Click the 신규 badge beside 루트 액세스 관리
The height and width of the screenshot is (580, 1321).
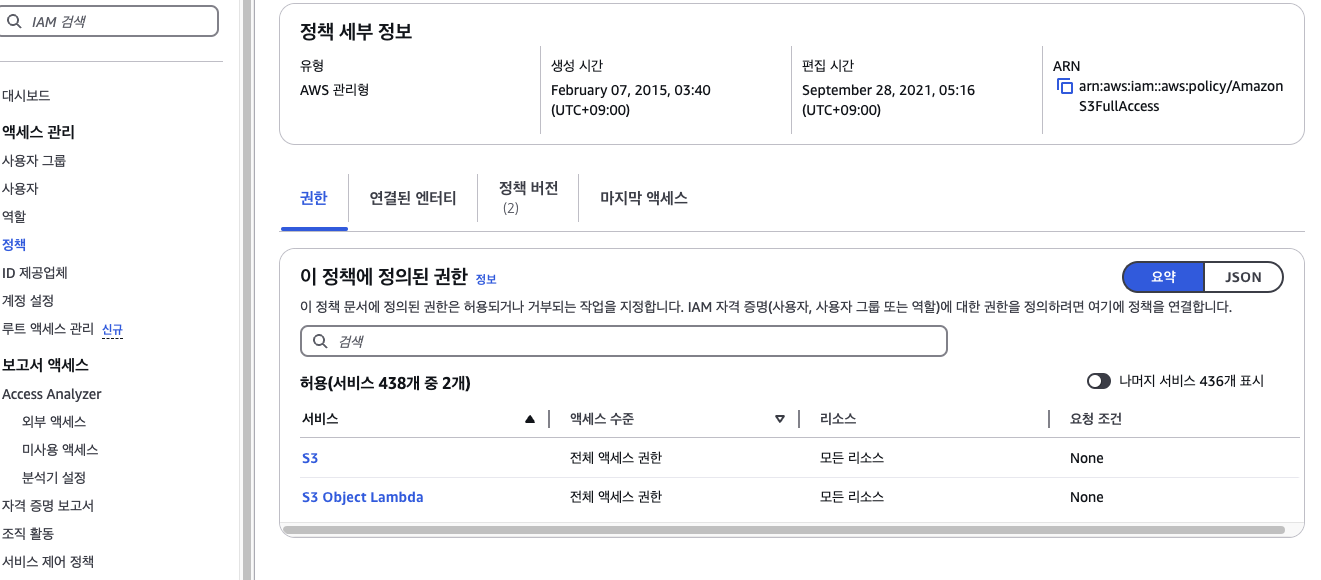112,329
